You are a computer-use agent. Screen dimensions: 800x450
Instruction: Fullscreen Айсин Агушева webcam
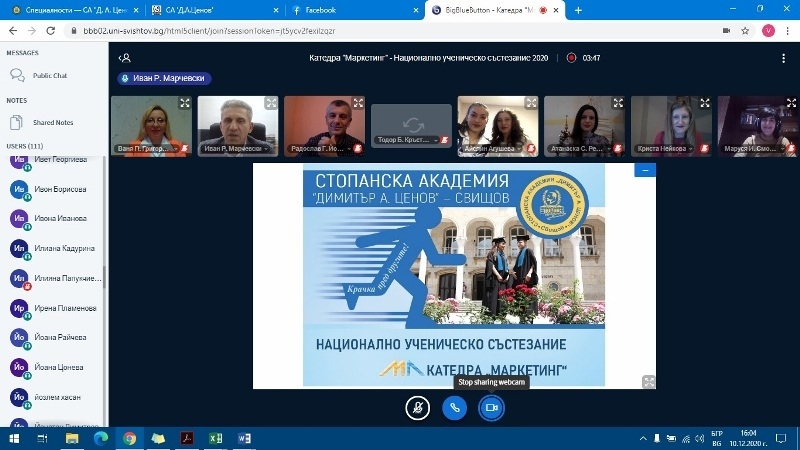coord(531,103)
